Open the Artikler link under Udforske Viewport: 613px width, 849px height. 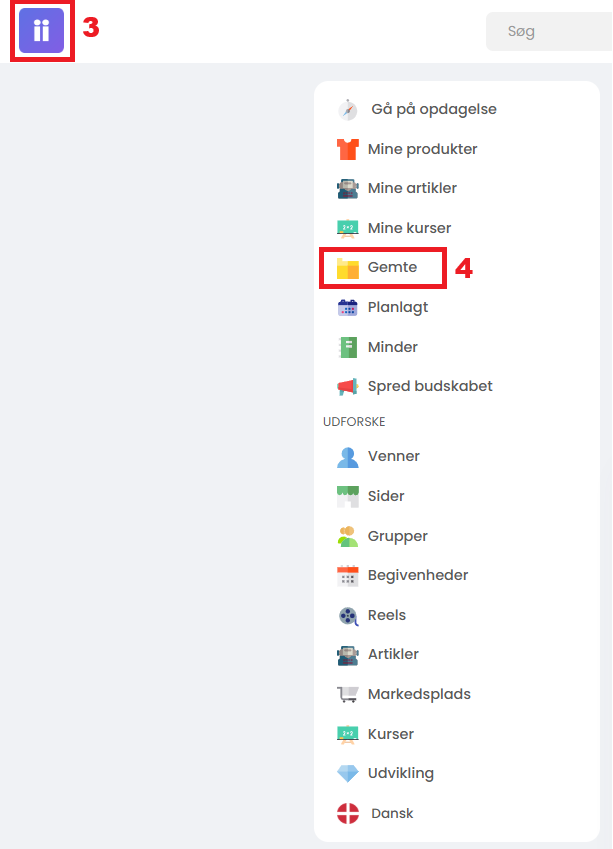coord(393,654)
